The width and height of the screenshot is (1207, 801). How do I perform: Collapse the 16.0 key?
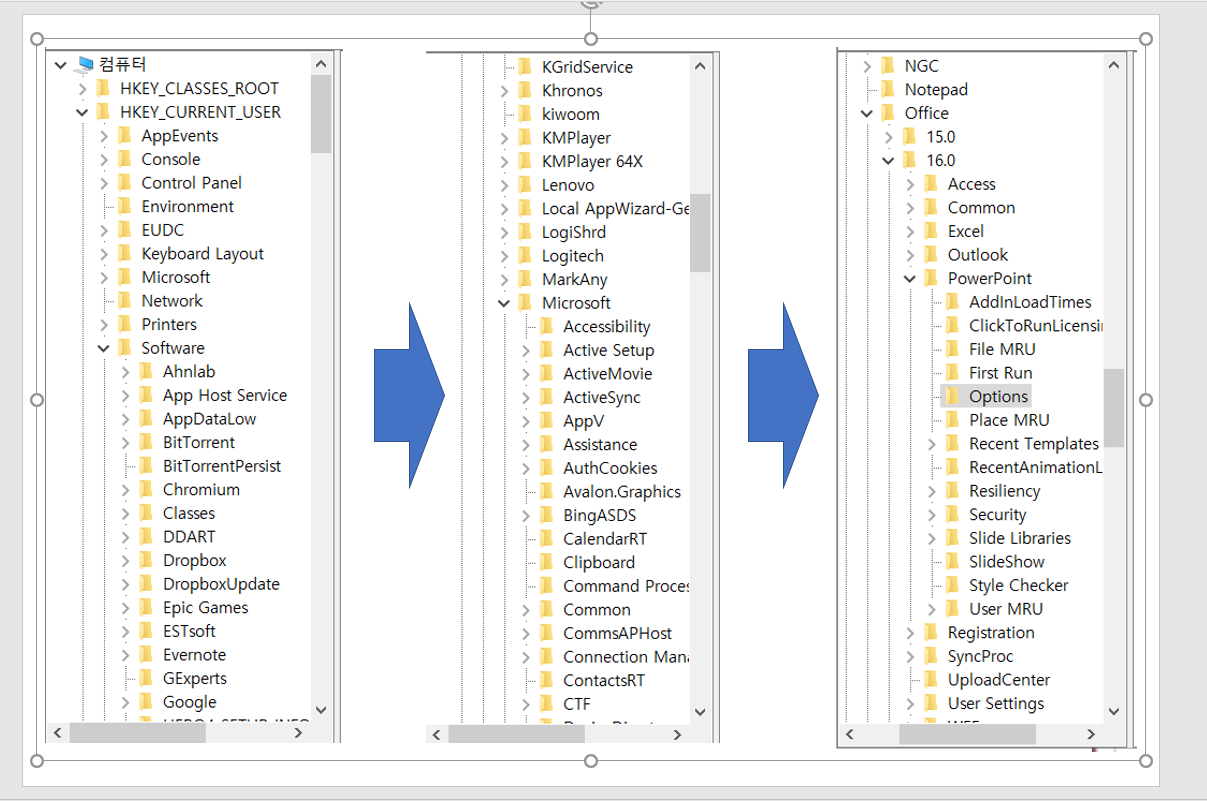click(x=888, y=160)
